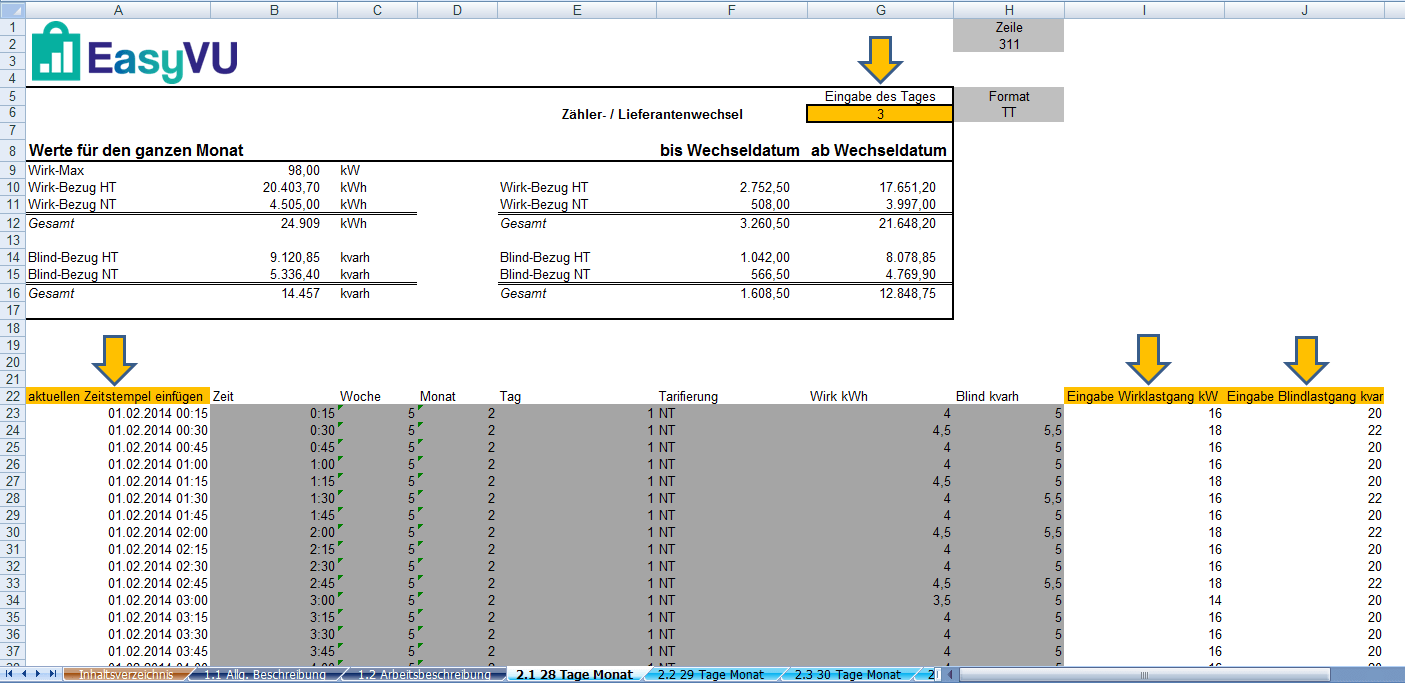This screenshot has width=1405, height=683.
Task: Switch to the 1.1 Allg. Beschreibung sheet
Action: coord(265,675)
